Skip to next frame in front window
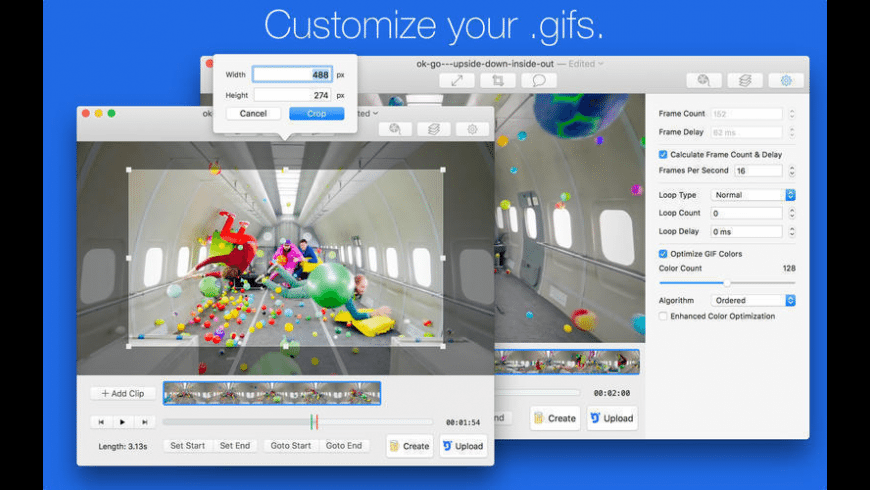The height and width of the screenshot is (490, 870). pos(144,422)
